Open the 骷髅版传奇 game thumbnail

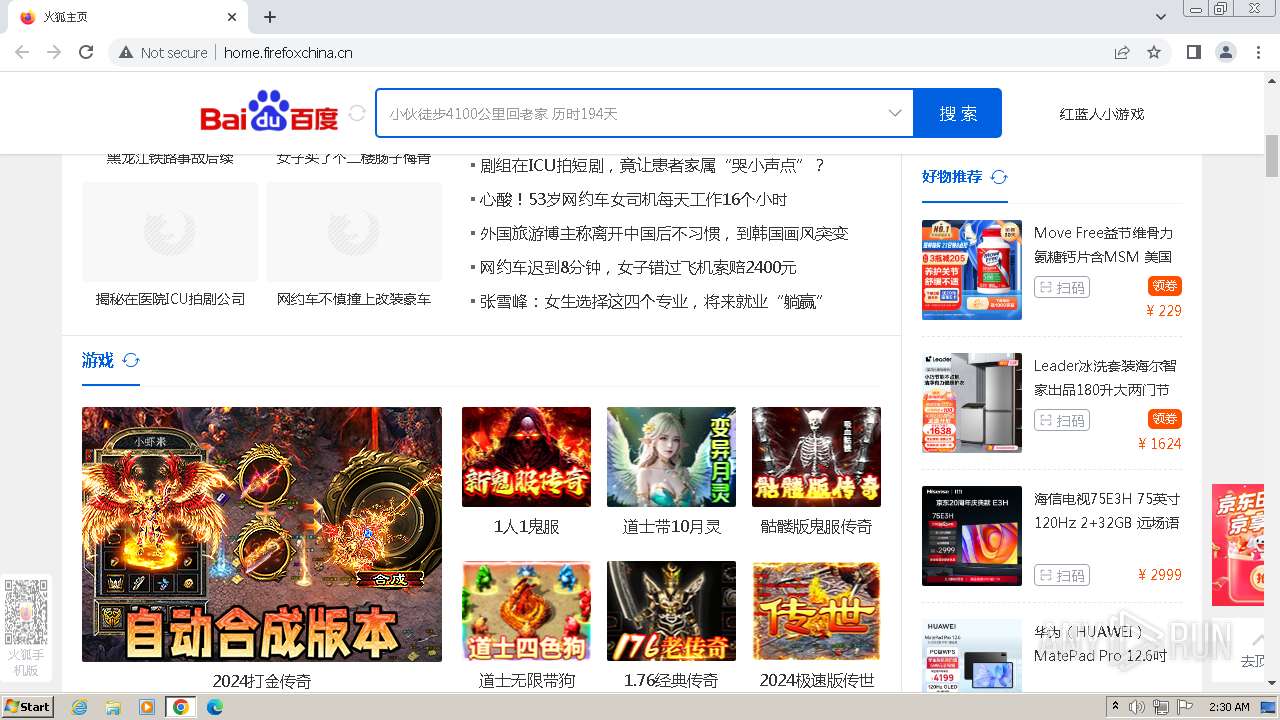[x=816, y=457]
